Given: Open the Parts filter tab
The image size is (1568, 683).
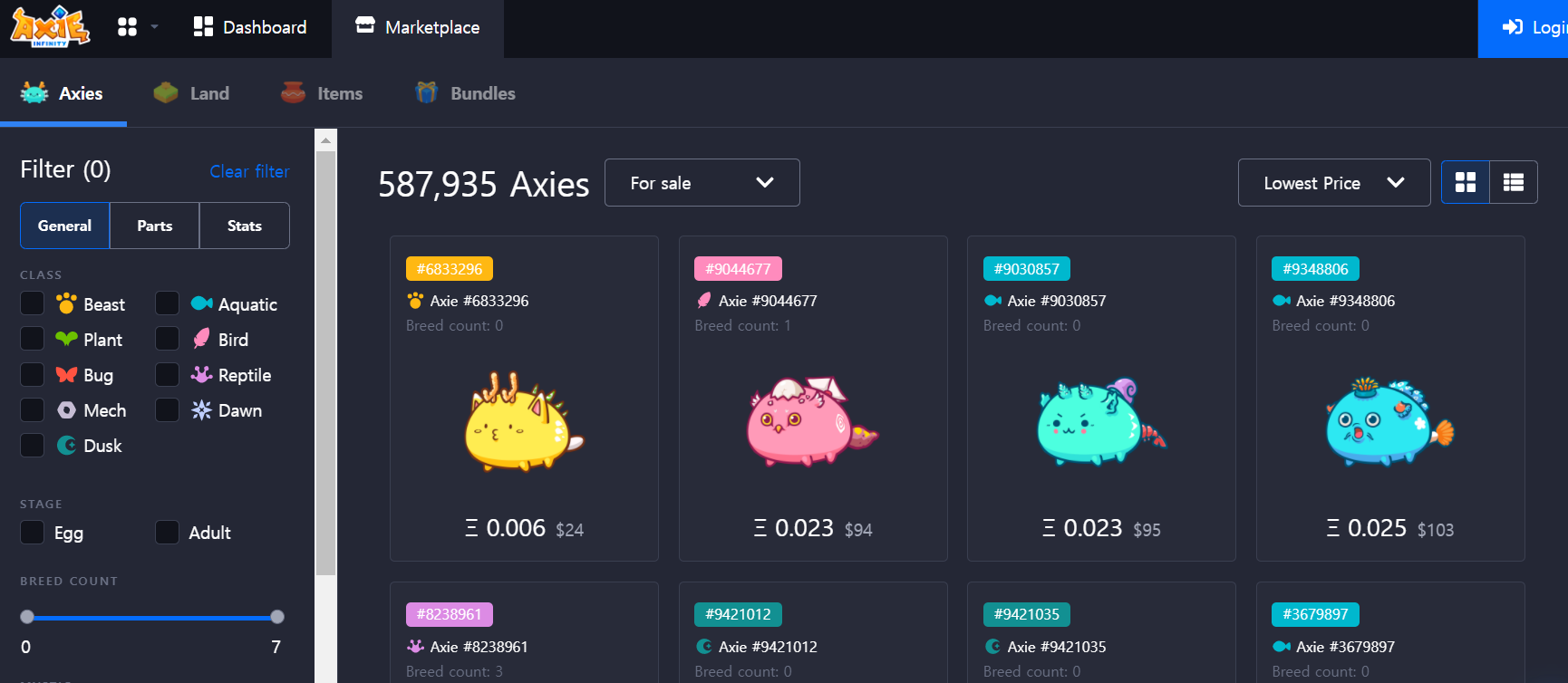Looking at the screenshot, I should [x=155, y=226].
